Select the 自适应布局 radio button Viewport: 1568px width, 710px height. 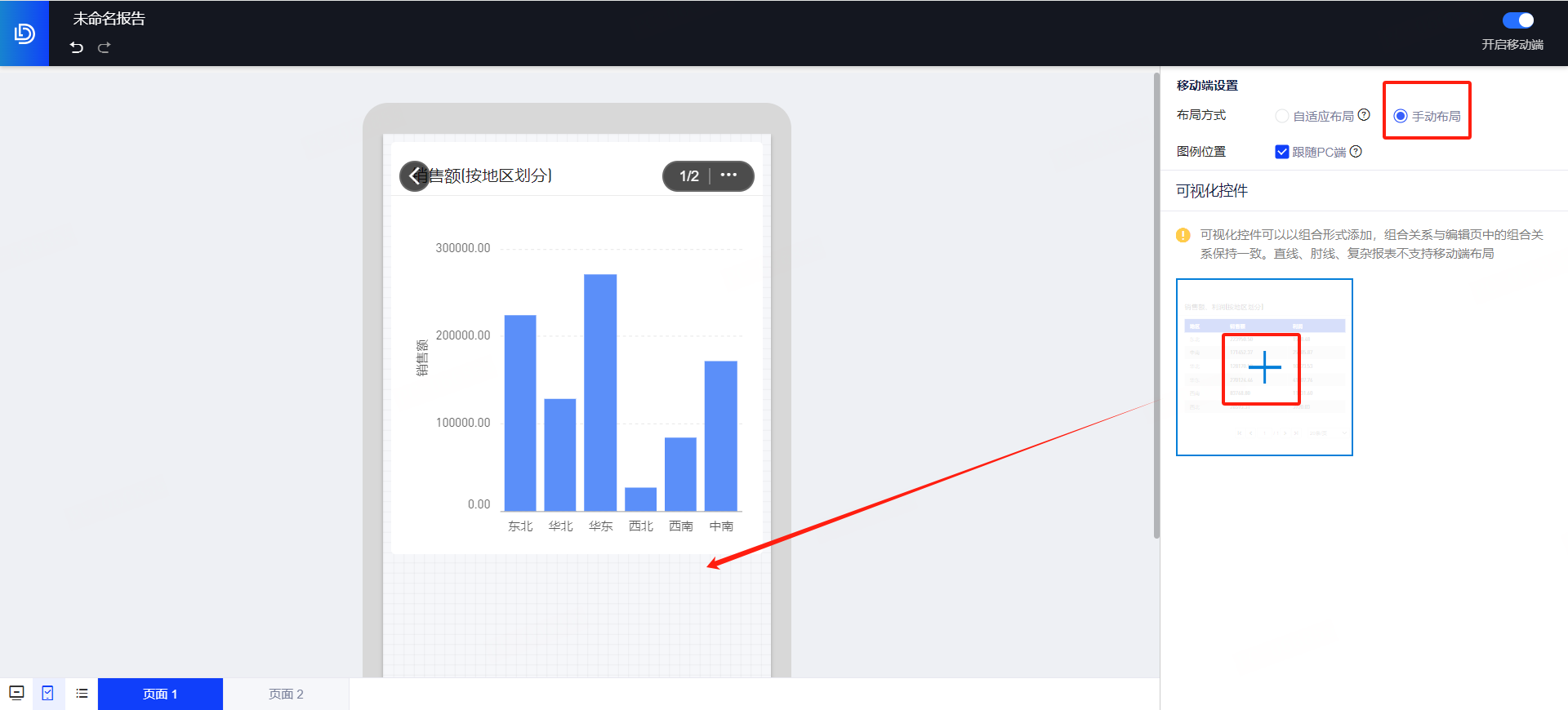pyautogui.click(x=1282, y=116)
